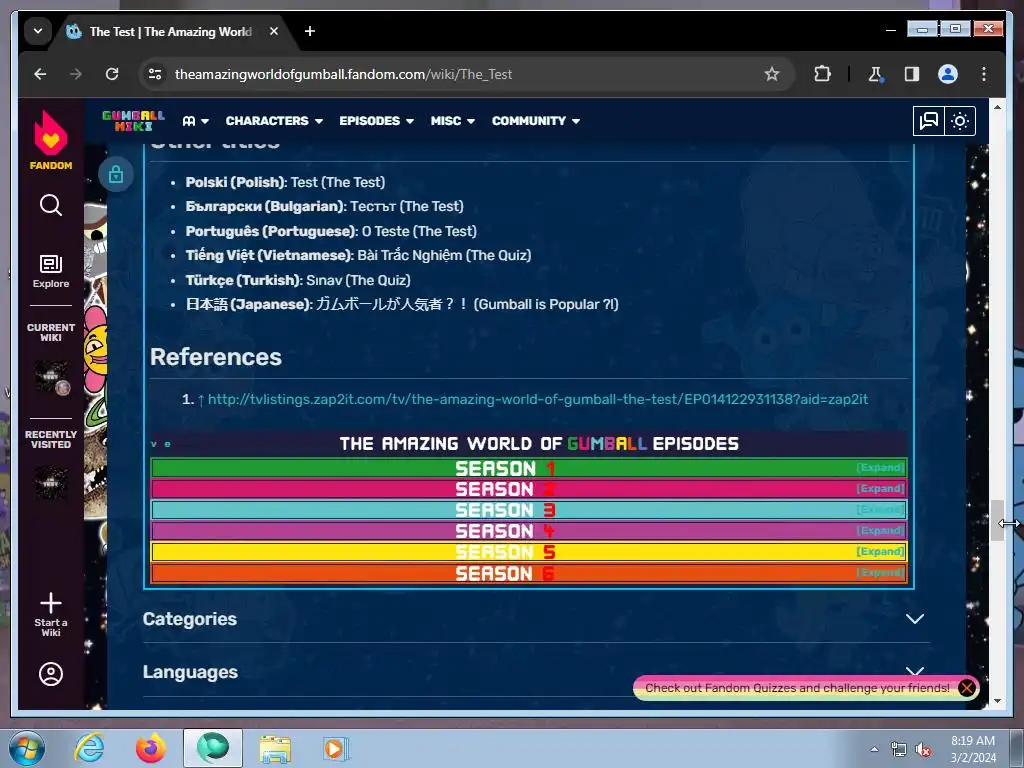
Task: Open the clock showing 8:19 AM
Action: click(972, 749)
